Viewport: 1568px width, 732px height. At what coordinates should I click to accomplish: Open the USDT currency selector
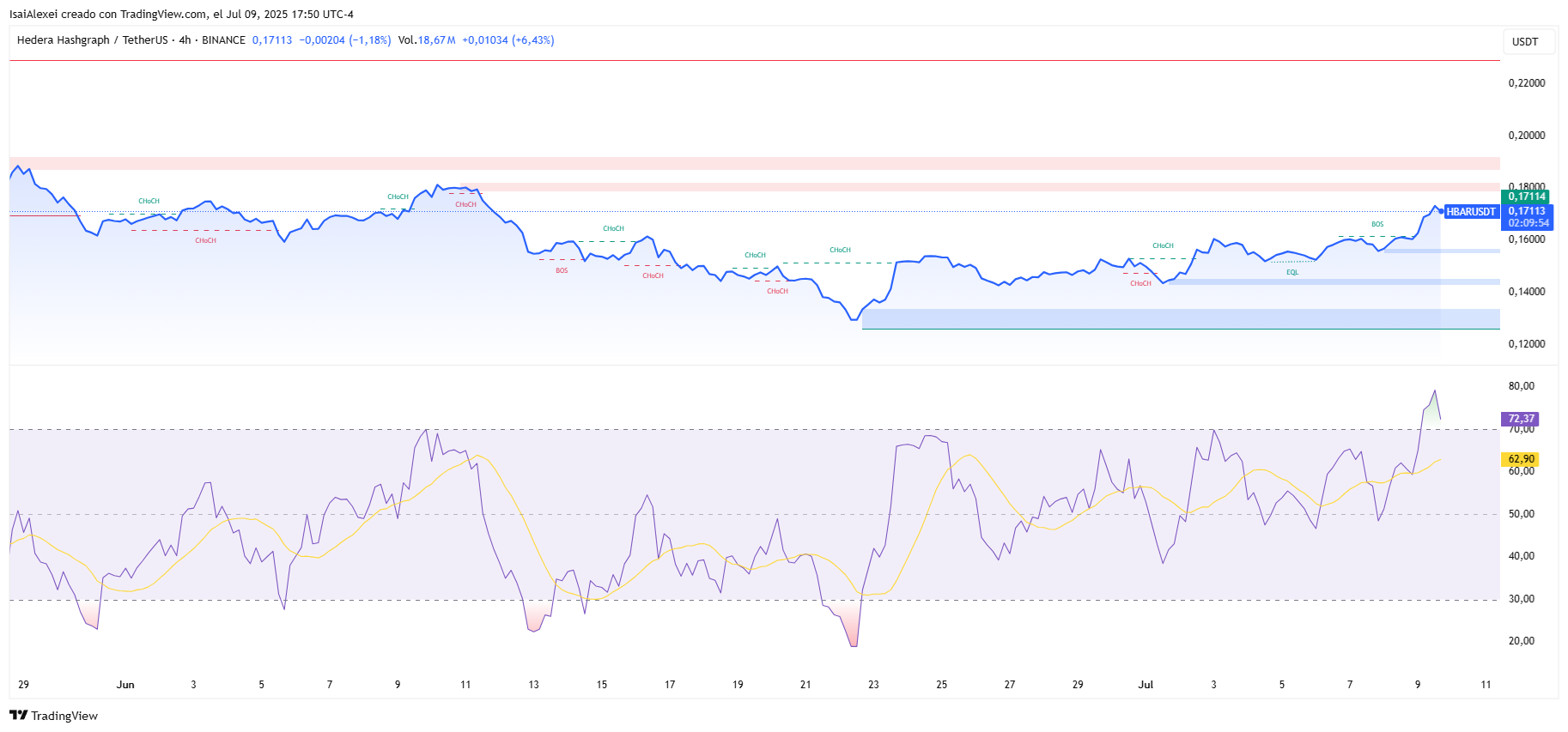point(1525,42)
